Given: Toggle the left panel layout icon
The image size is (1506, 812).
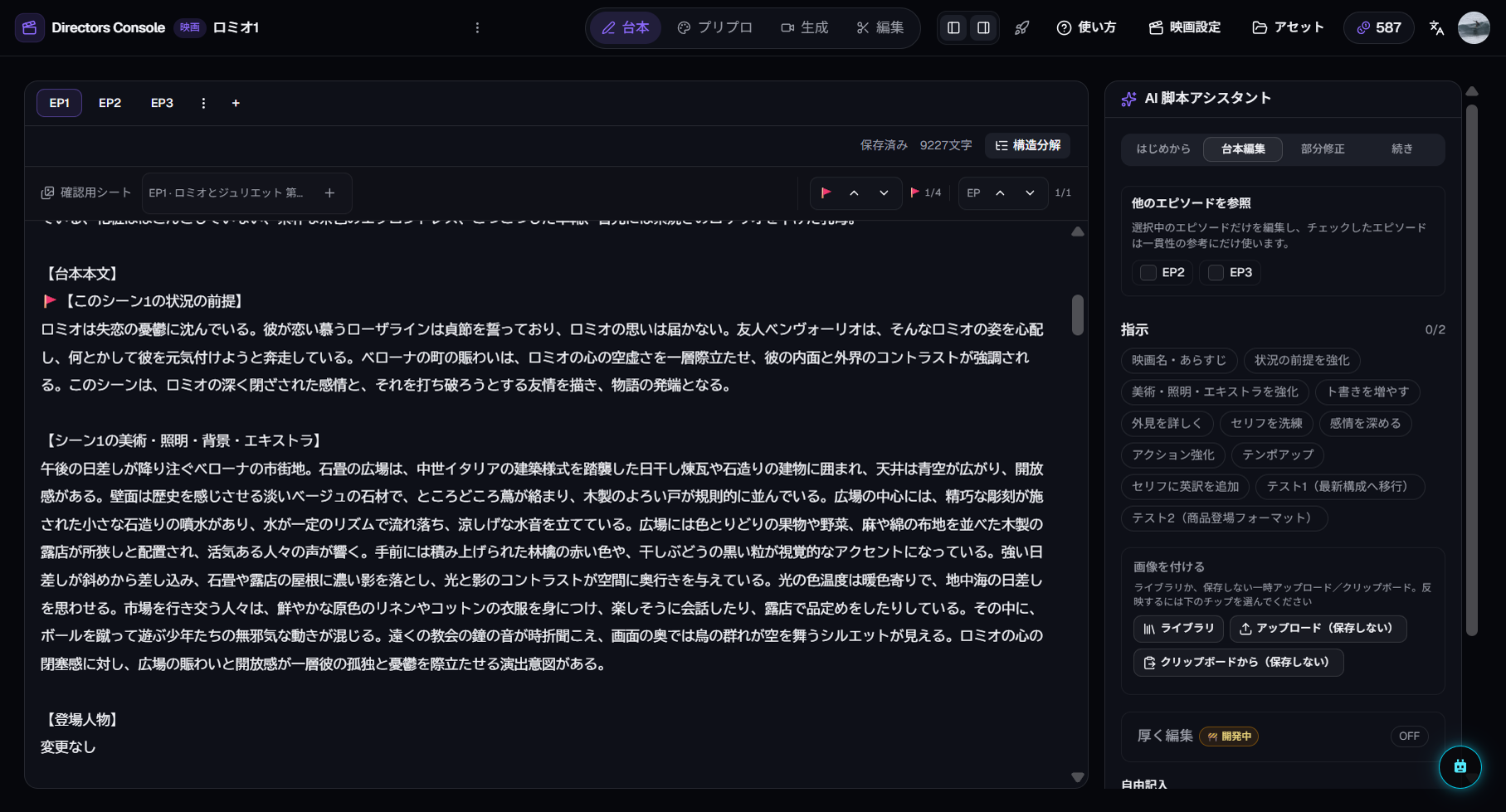Looking at the screenshot, I should [953, 27].
